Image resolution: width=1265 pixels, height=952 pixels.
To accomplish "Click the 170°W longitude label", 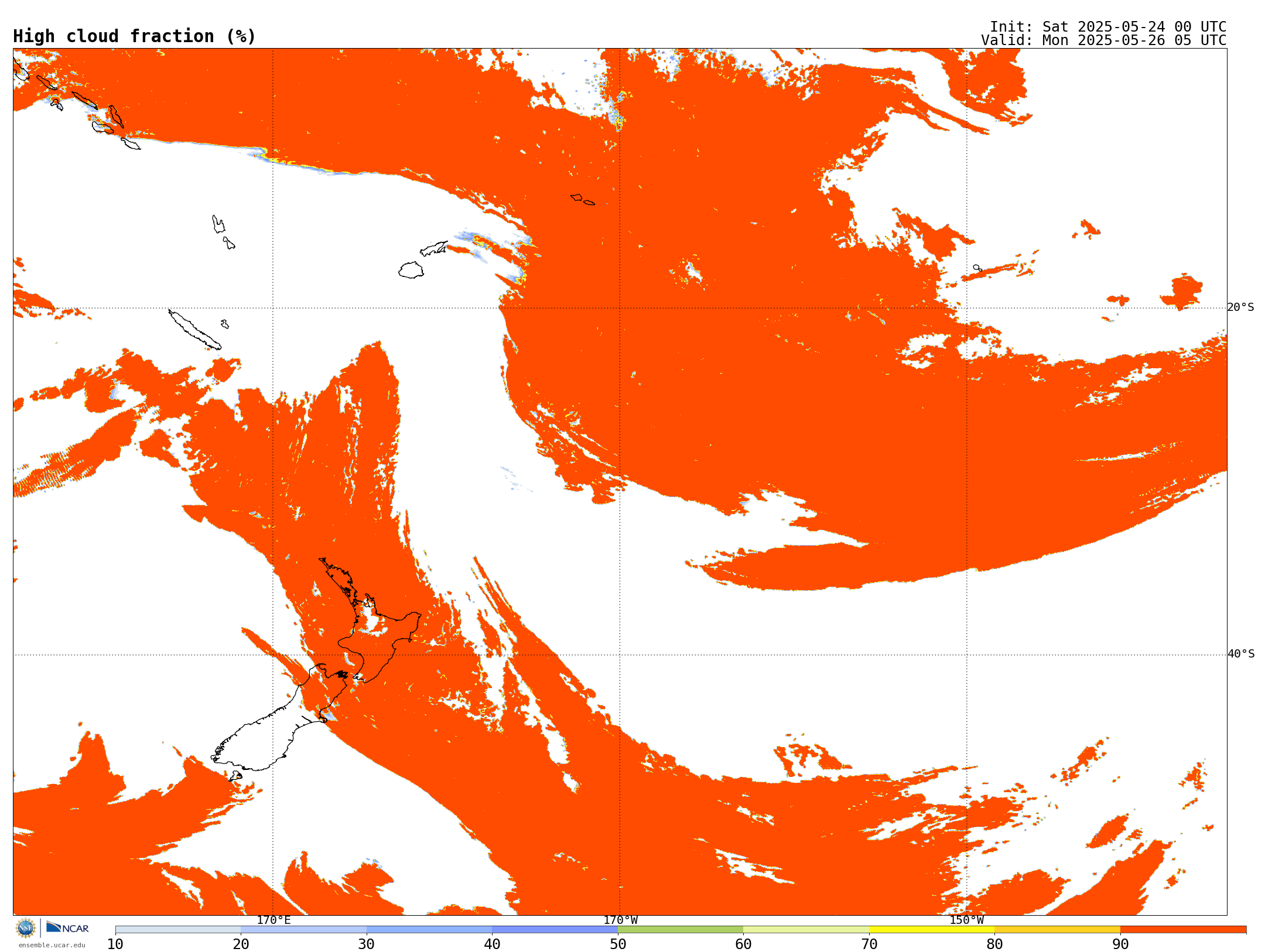I will [620, 920].
